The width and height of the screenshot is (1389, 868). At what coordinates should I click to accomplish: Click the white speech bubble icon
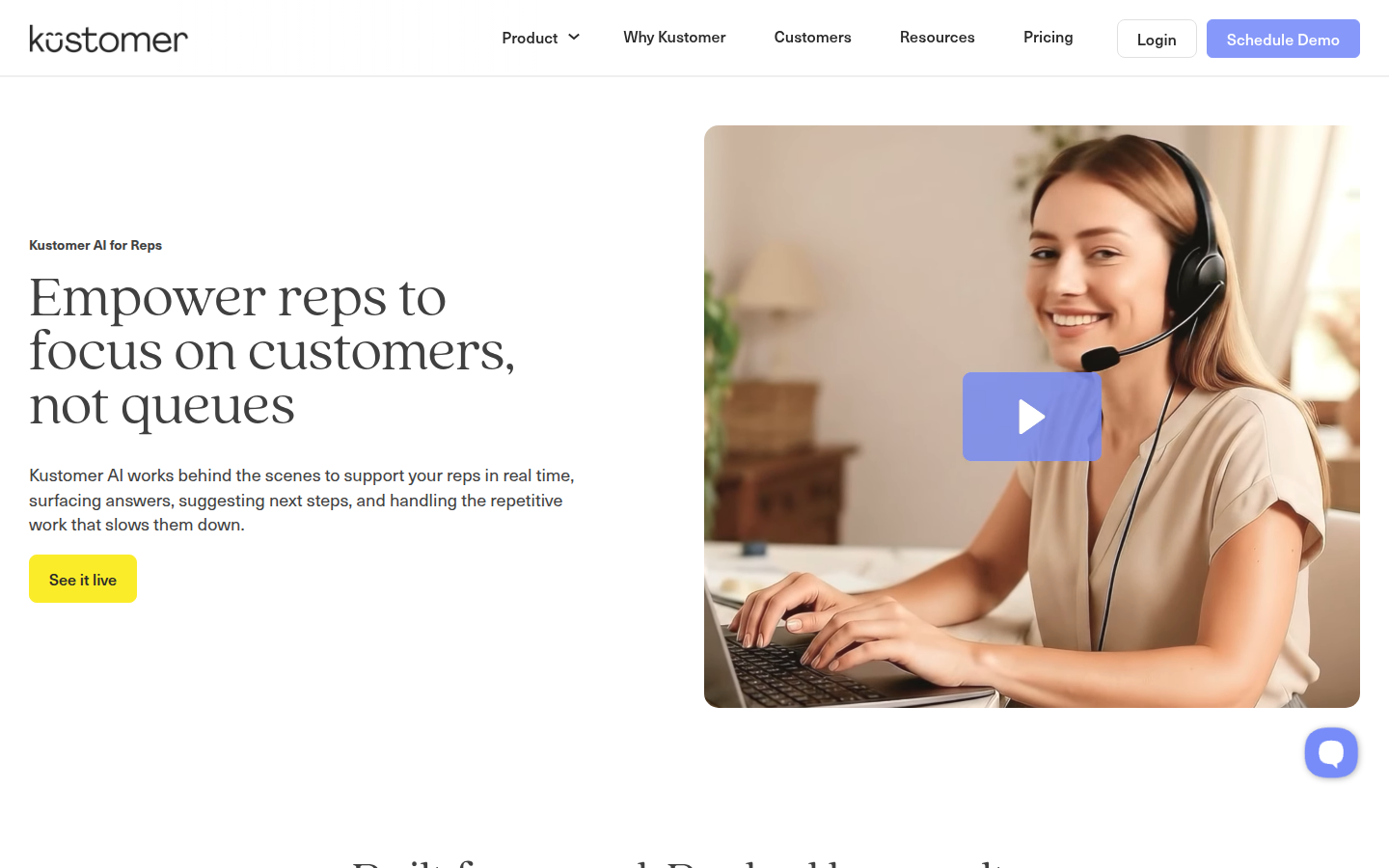pyautogui.click(x=1331, y=752)
